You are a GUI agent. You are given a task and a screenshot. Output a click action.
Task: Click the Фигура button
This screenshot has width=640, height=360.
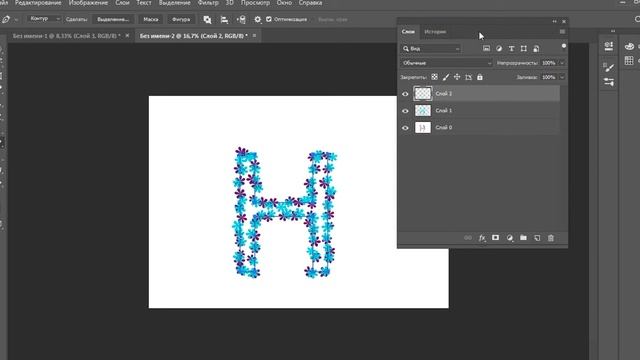pyautogui.click(x=181, y=19)
